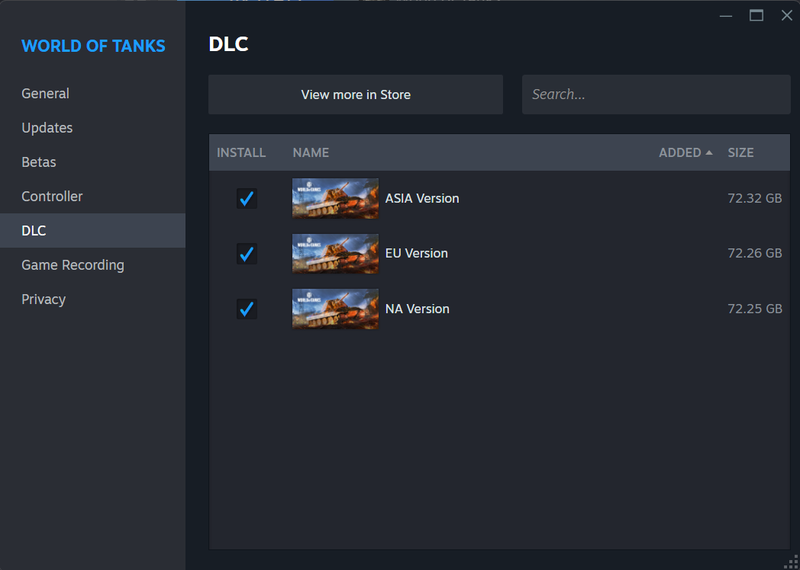800x570 pixels.
Task: Click the 72.26 GB size value
Action: click(755, 254)
